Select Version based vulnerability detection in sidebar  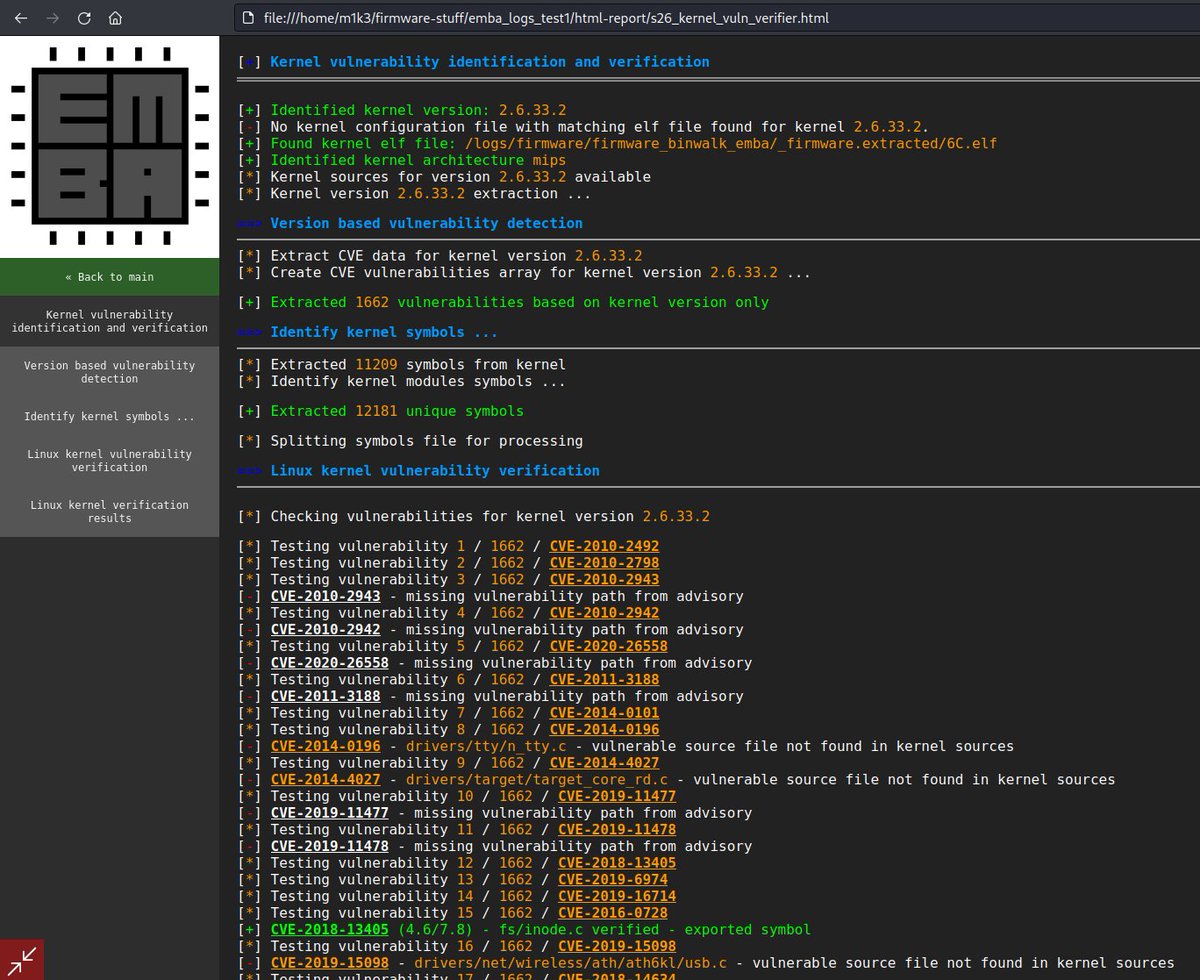coord(110,372)
